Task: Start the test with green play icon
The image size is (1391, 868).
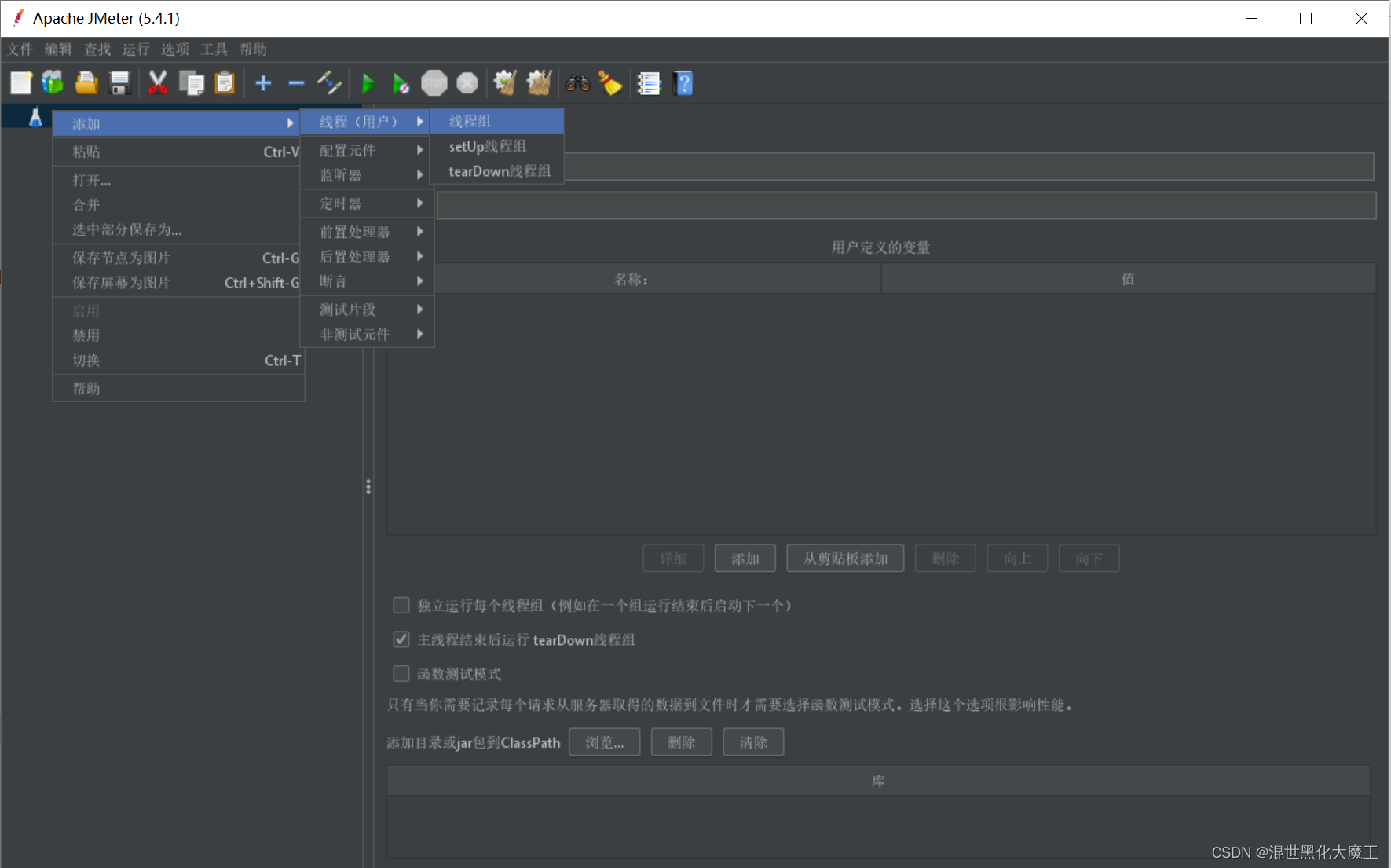Action: click(368, 82)
